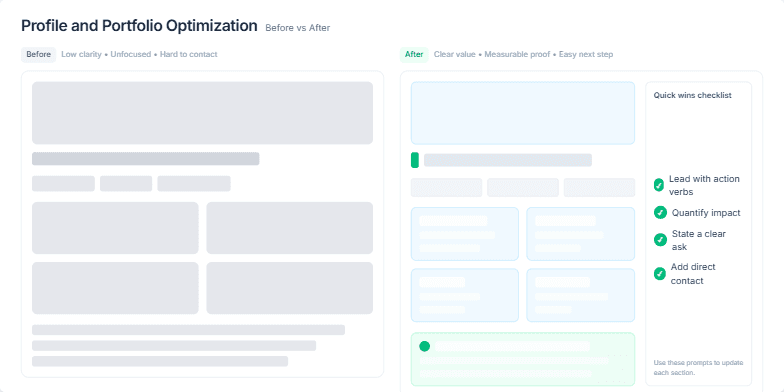Click the green call-to-action box in After panel
The height and width of the screenshot is (392, 784).
click(523, 359)
